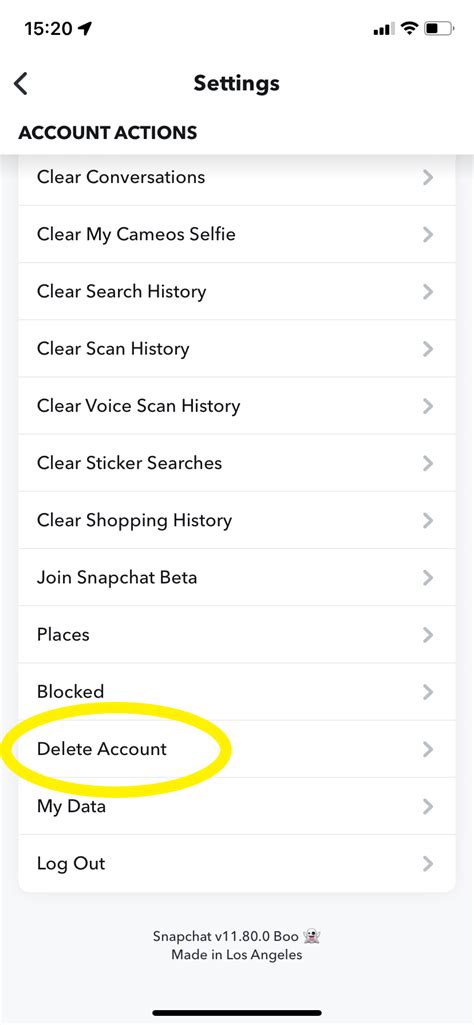Tap the chevron beside Clear Search History
This screenshot has height=1025, width=474.
(x=428, y=292)
